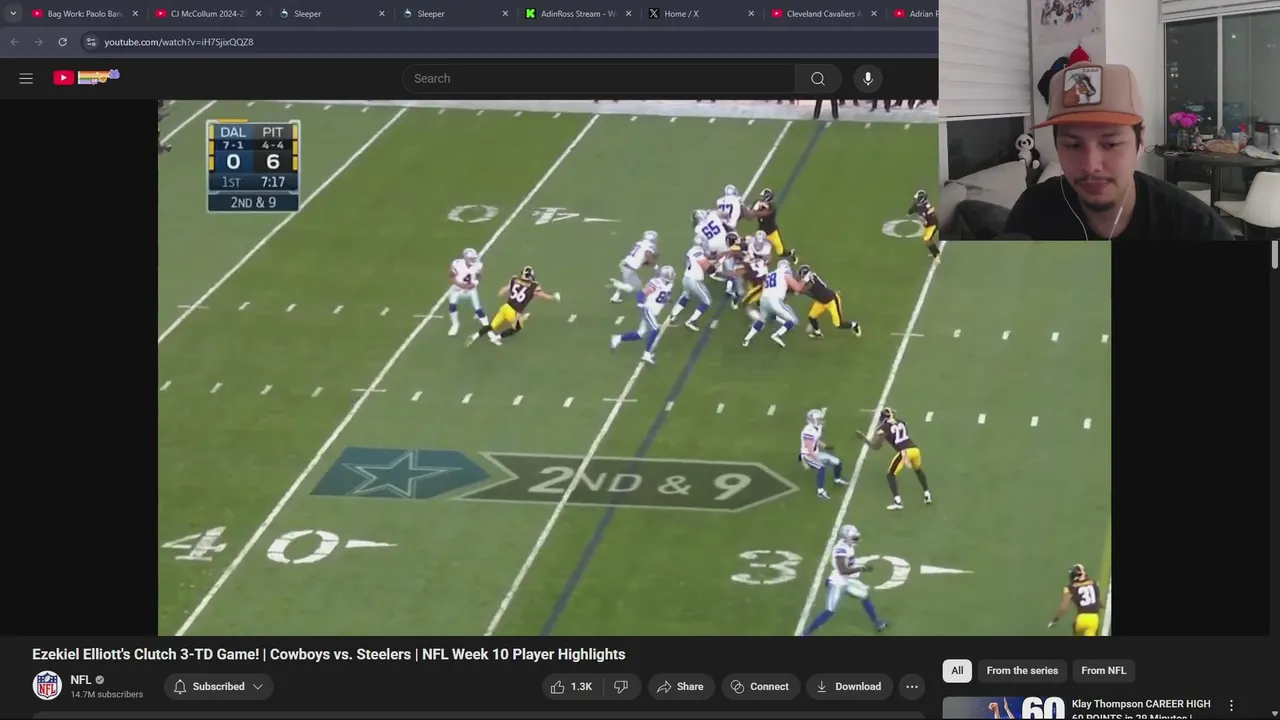Click the YouTube logo to go home
Screen dimensions: 1280x720
(86, 77)
